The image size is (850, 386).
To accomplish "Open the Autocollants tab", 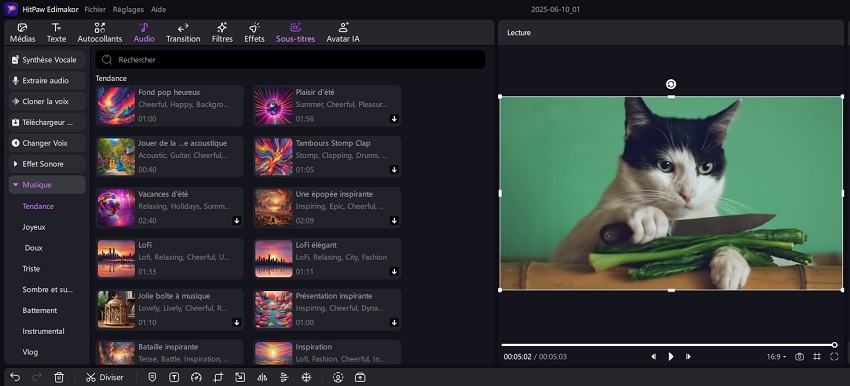I will click(x=100, y=33).
